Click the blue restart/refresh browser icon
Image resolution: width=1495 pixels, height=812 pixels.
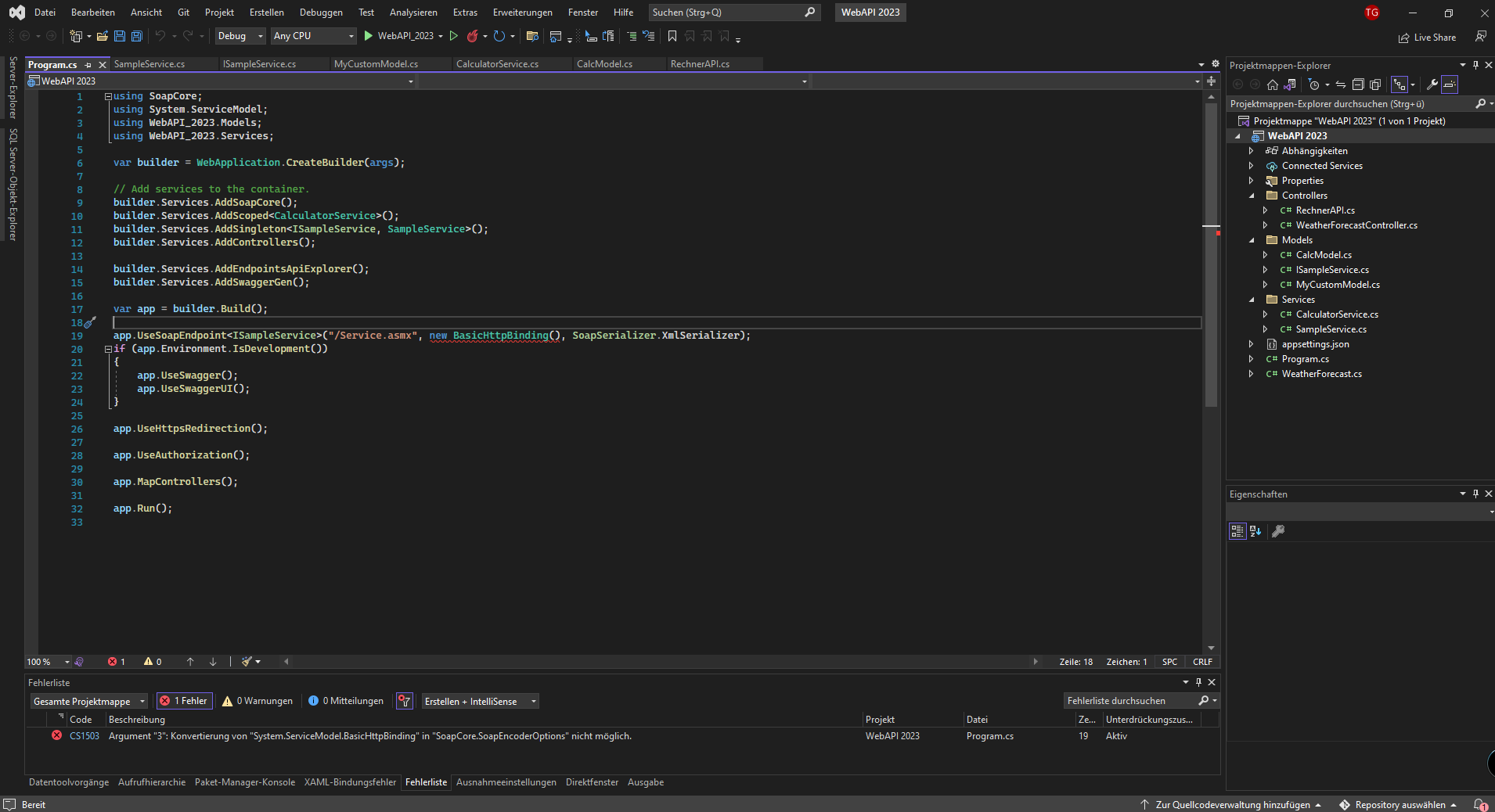pyautogui.click(x=499, y=36)
